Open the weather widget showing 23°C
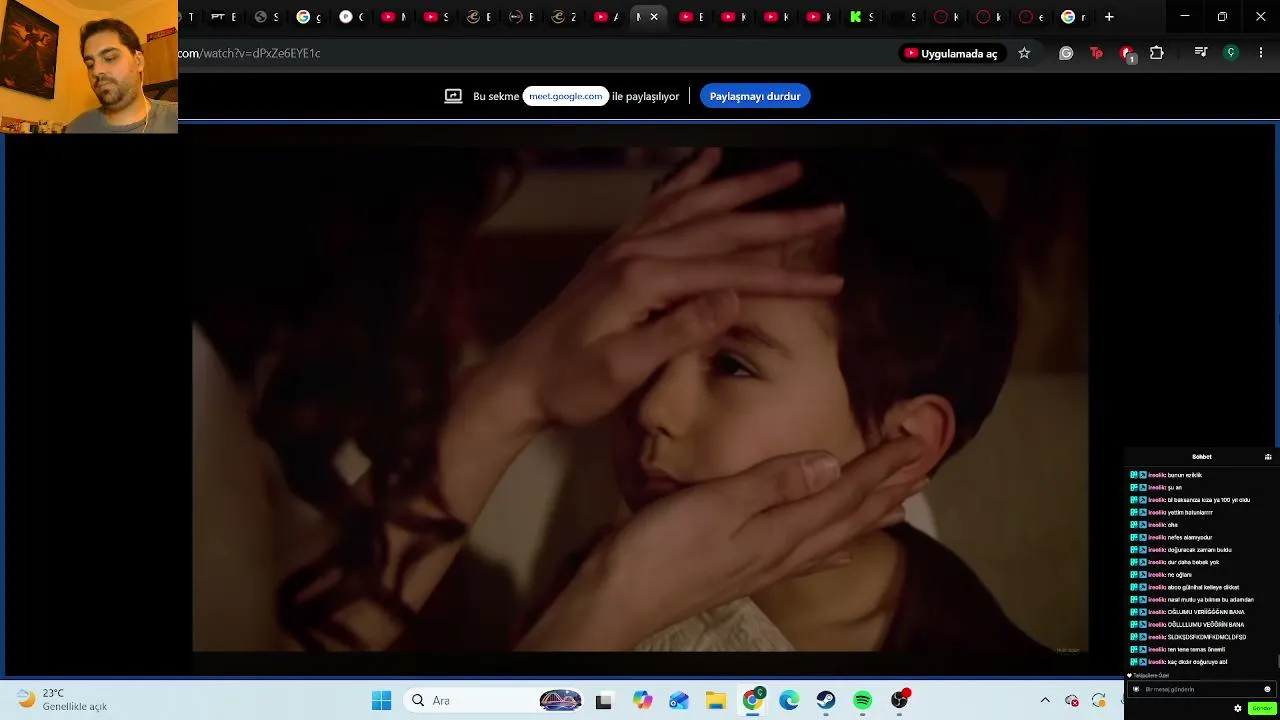The image size is (1280, 720). coord(60,700)
